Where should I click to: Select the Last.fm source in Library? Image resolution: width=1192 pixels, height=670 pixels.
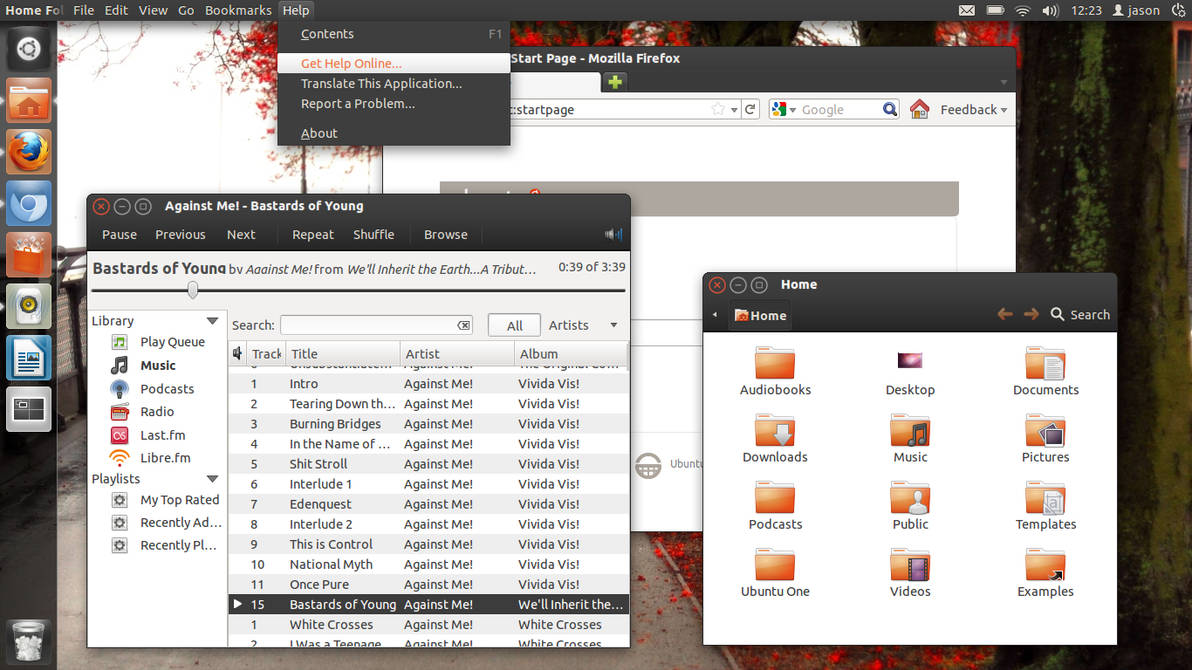click(x=162, y=435)
